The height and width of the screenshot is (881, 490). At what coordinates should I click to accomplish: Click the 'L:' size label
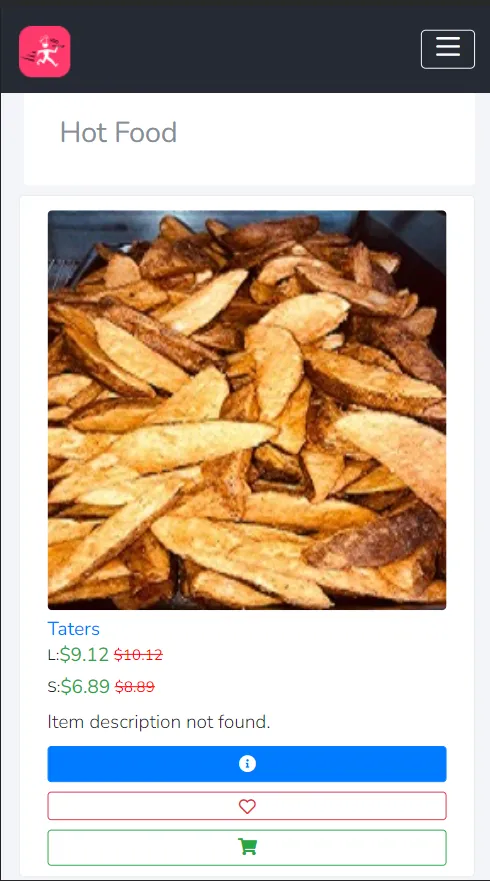point(53,655)
